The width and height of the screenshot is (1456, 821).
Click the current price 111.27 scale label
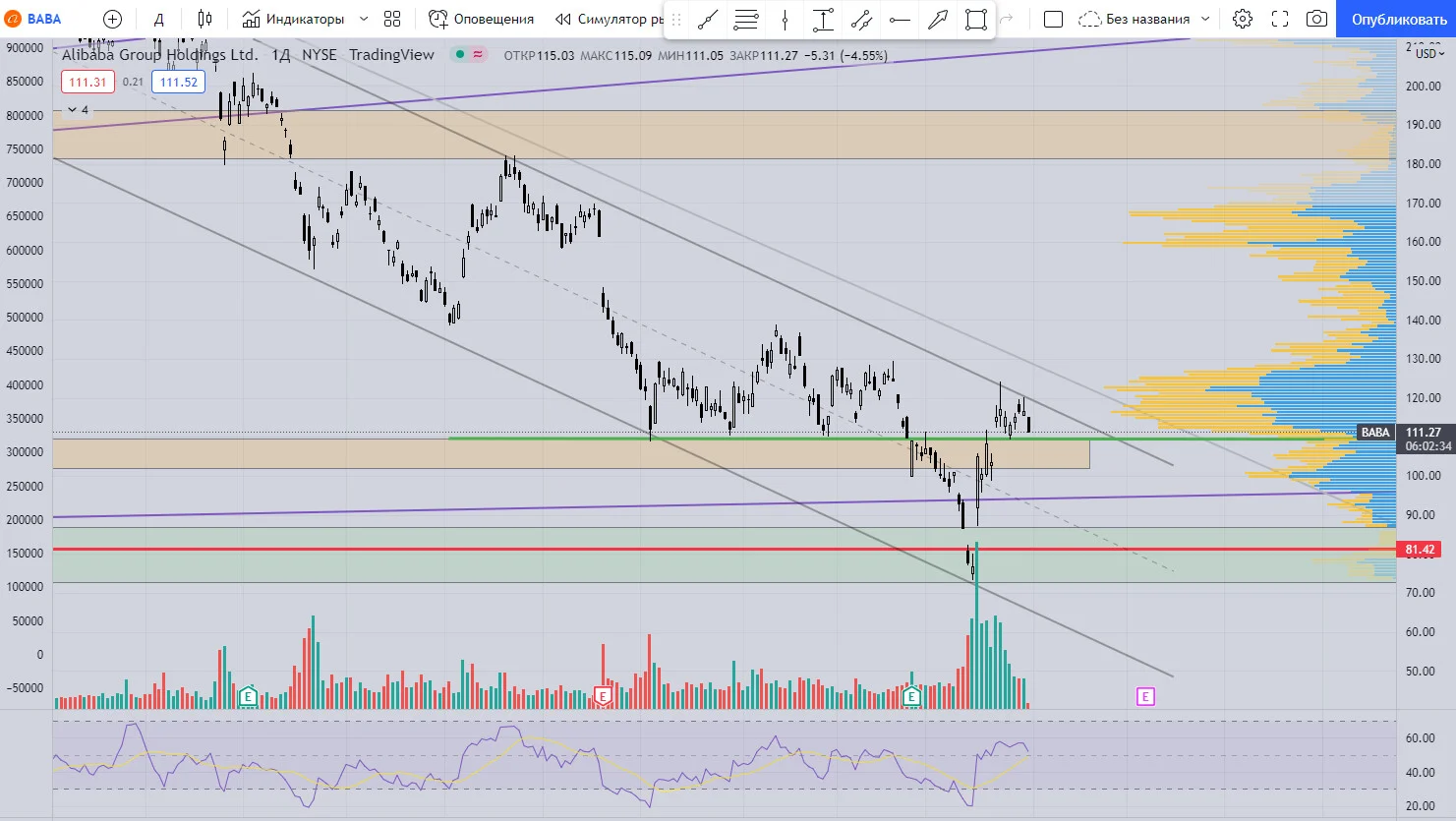(x=1424, y=433)
